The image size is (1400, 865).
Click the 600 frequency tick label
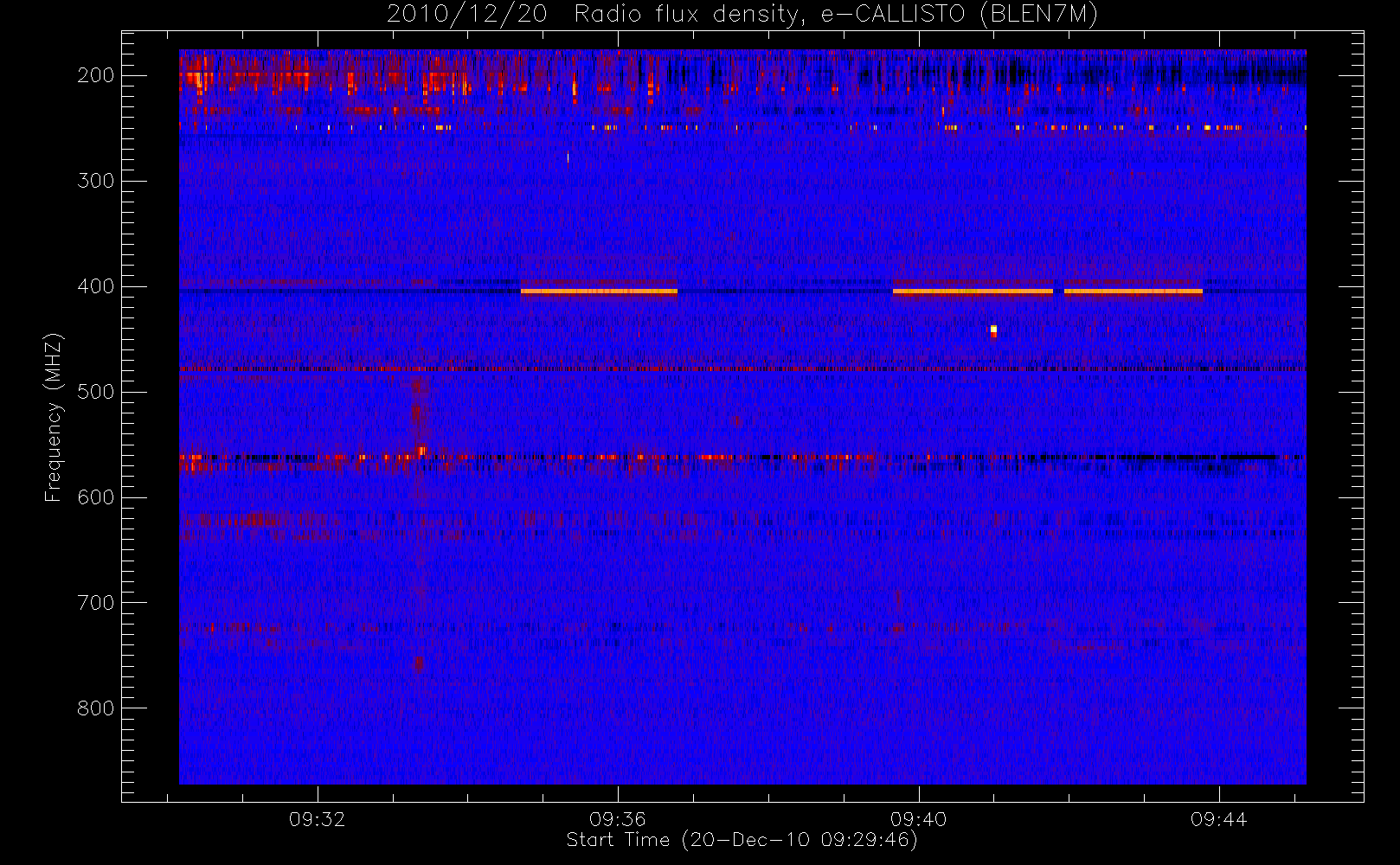pyautogui.click(x=96, y=497)
